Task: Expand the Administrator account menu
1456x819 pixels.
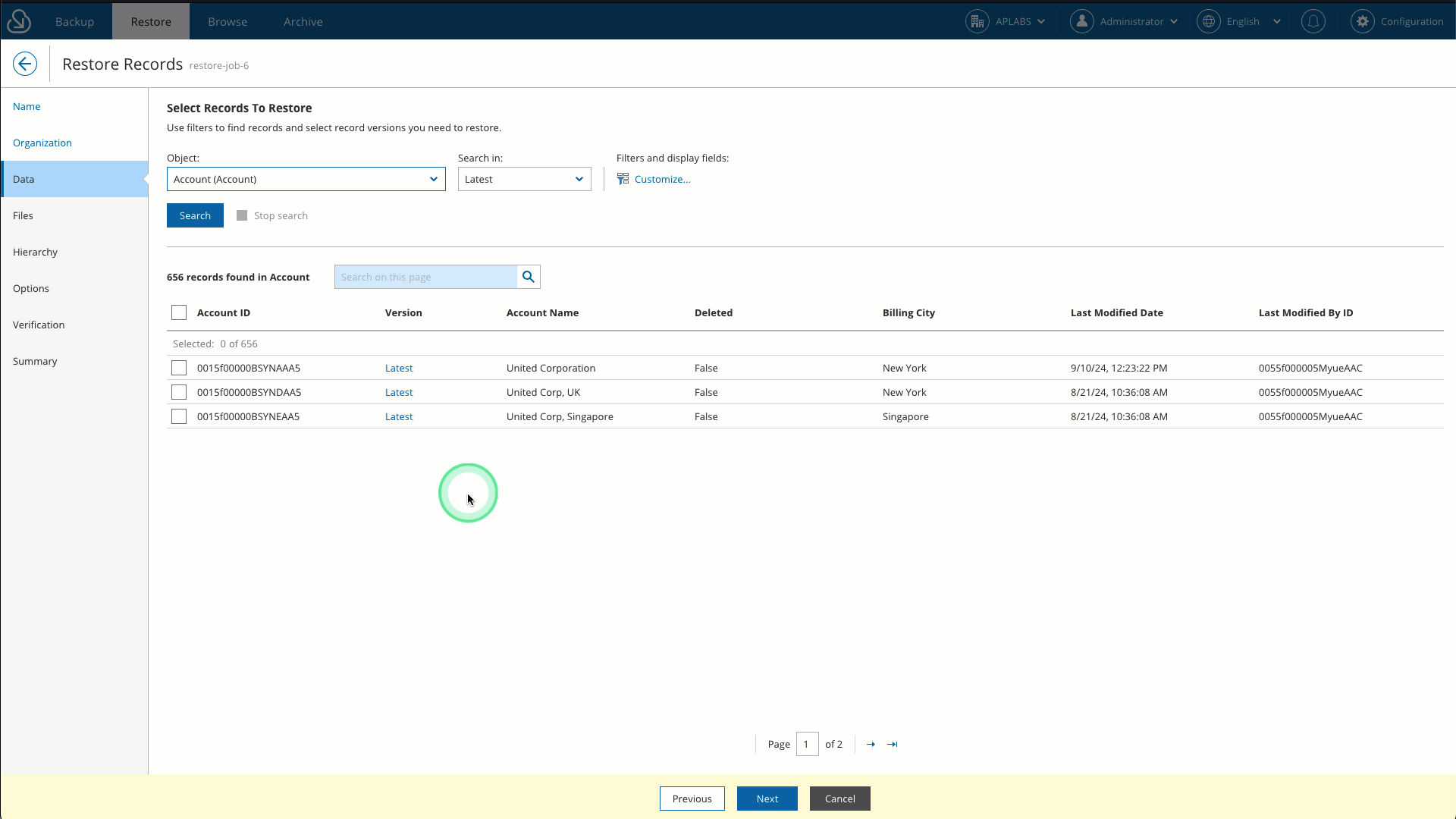Action: coord(1174,21)
